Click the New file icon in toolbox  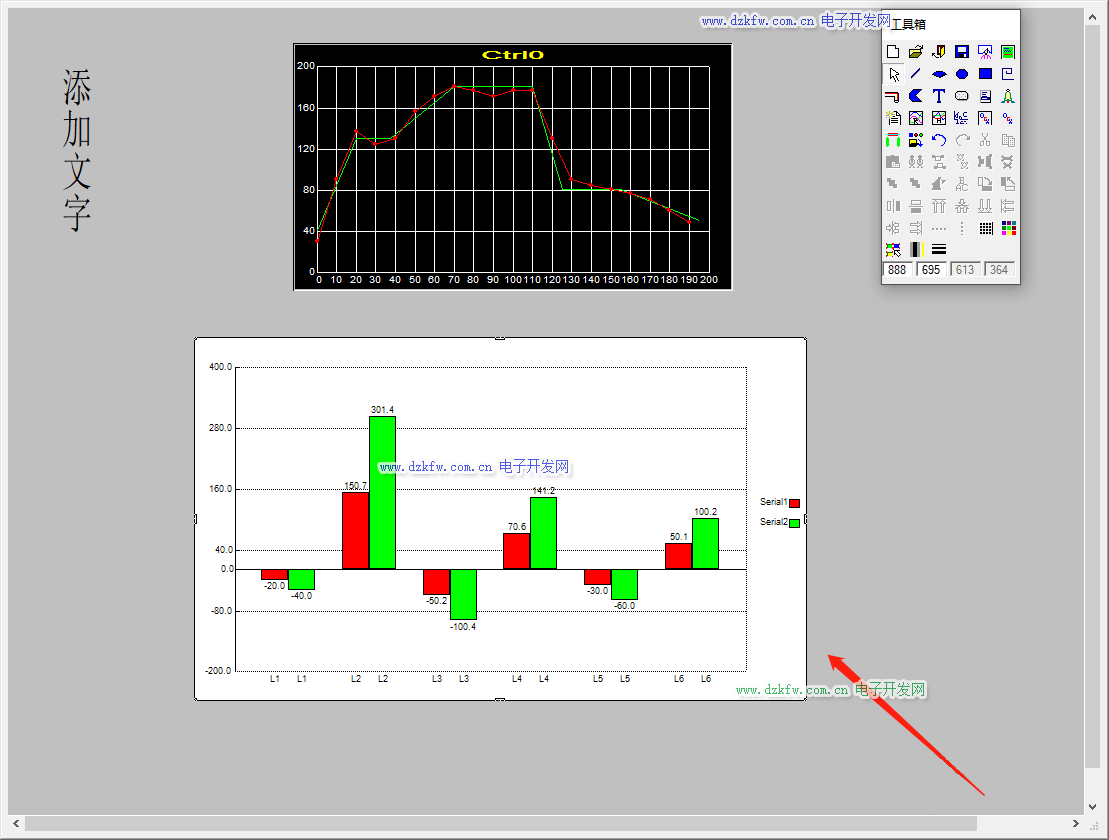(x=893, y=52)
